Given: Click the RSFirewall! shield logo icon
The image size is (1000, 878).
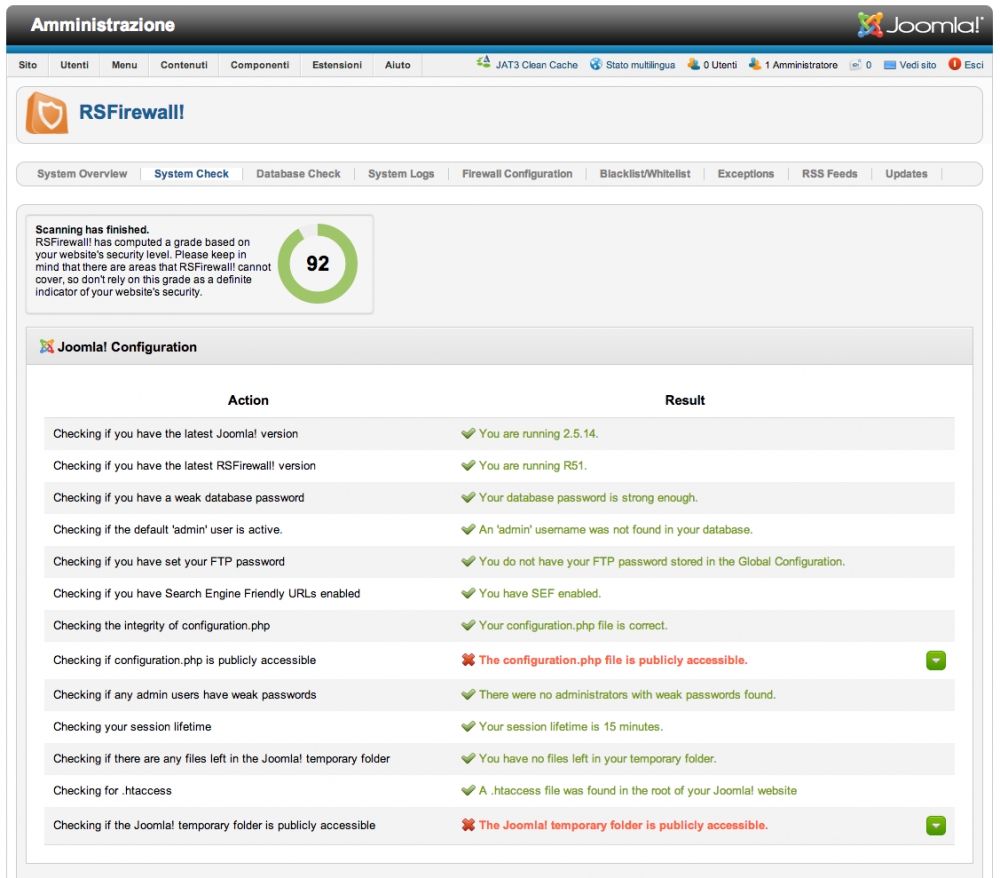Looking at the screenshot, I should point(47,113).
